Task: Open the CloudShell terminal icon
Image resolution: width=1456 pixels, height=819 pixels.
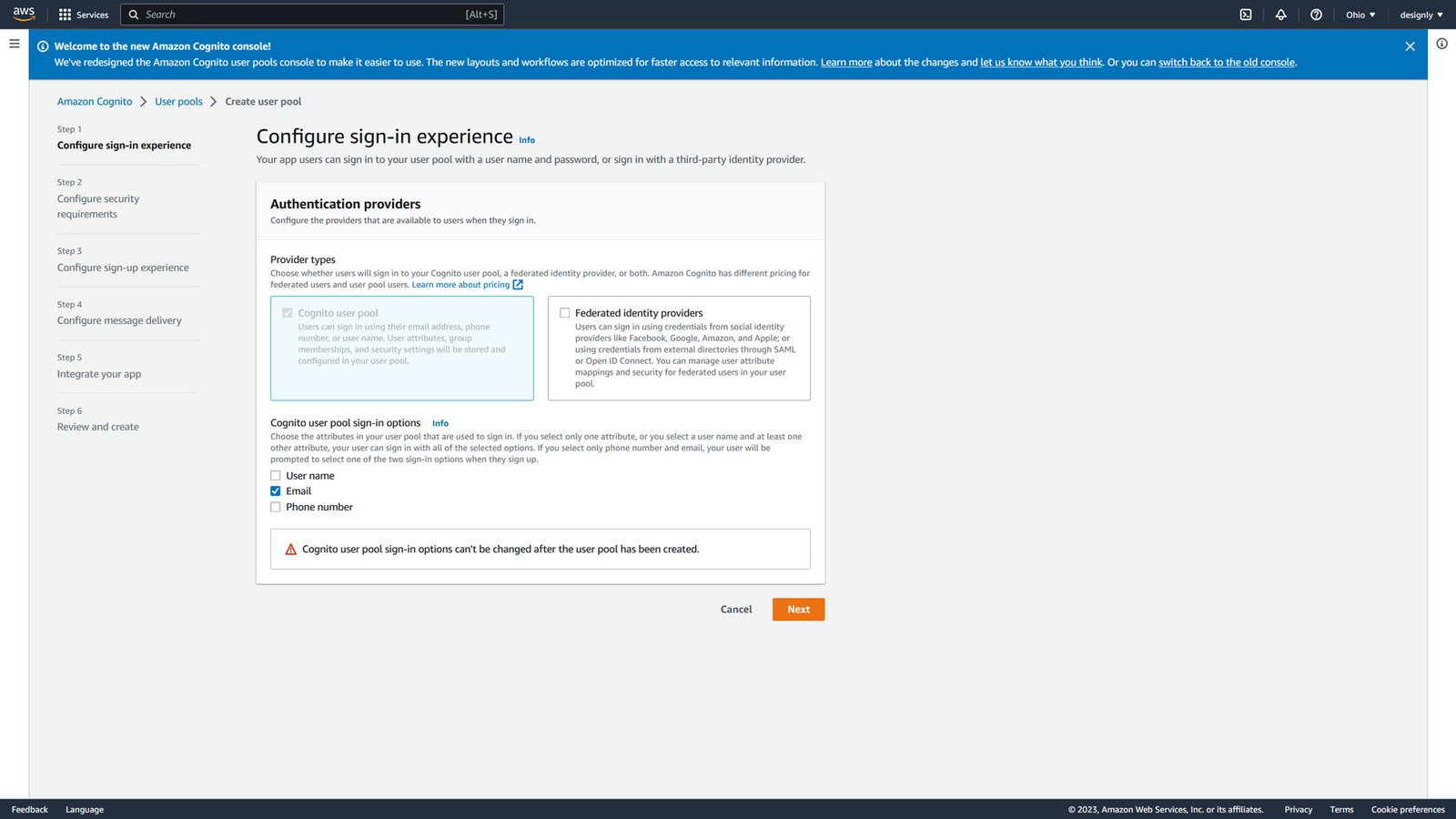Action: [x=1245, y=14]
